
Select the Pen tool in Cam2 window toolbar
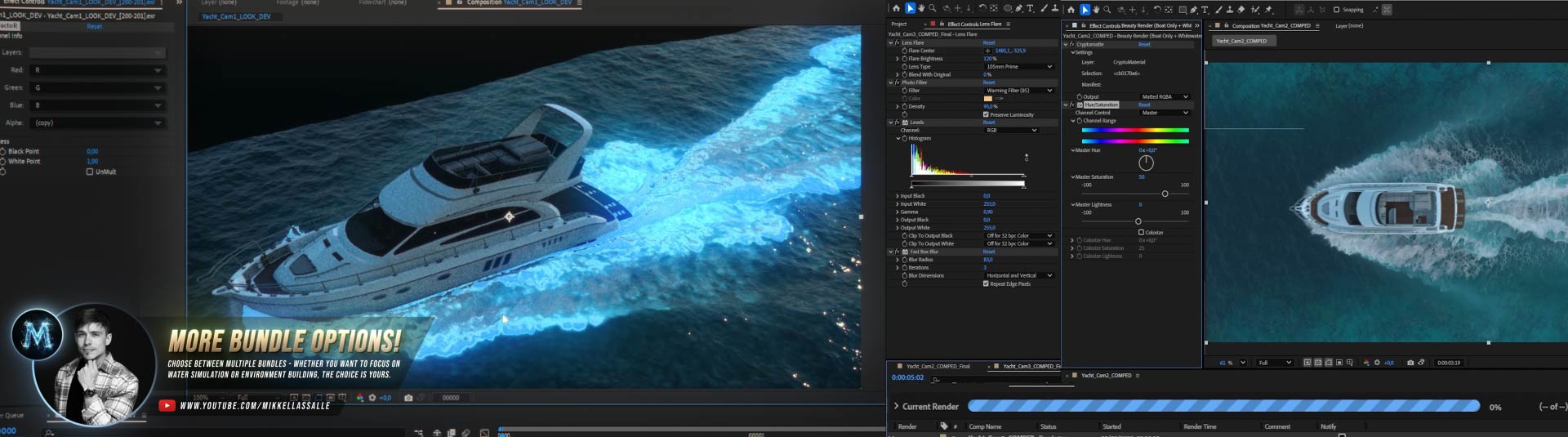pyautogui.click(x=1193, y=10)
